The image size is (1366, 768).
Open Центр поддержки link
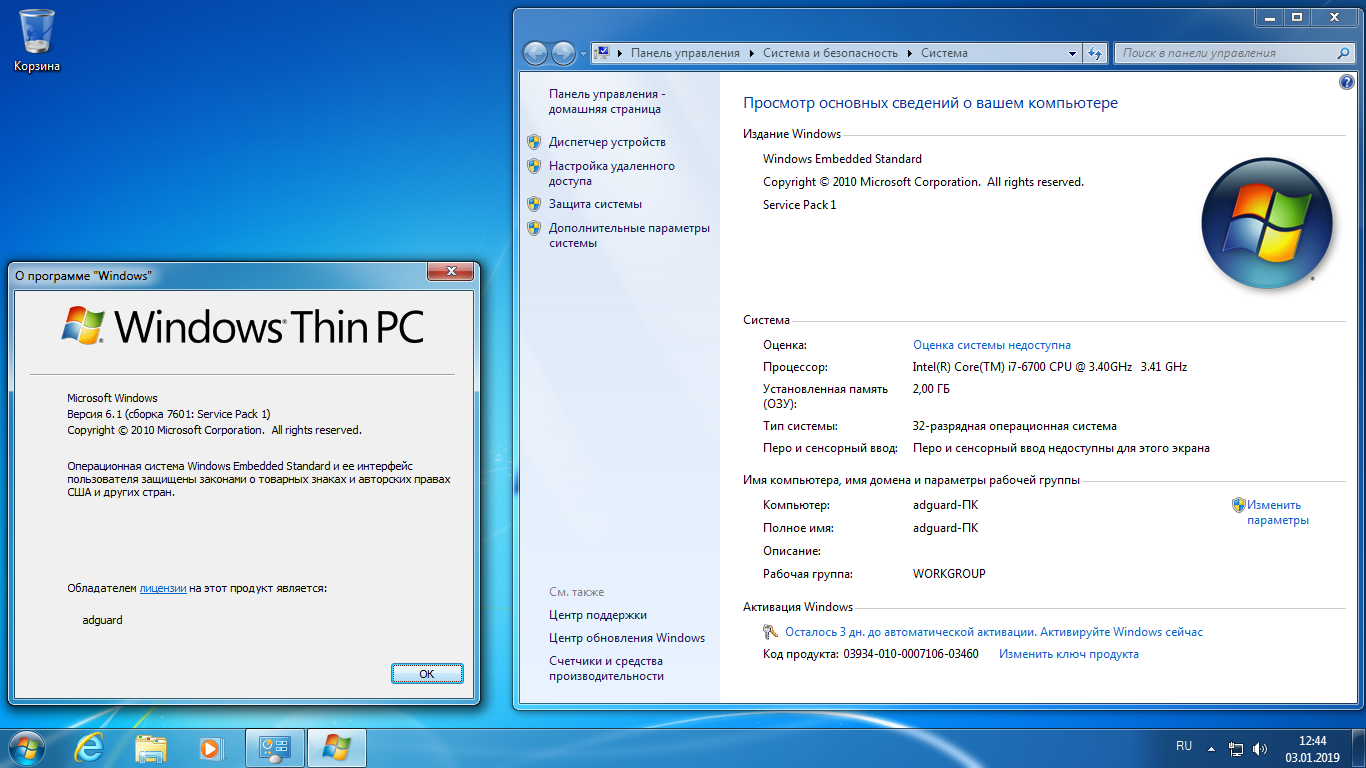tap(598, 615)
